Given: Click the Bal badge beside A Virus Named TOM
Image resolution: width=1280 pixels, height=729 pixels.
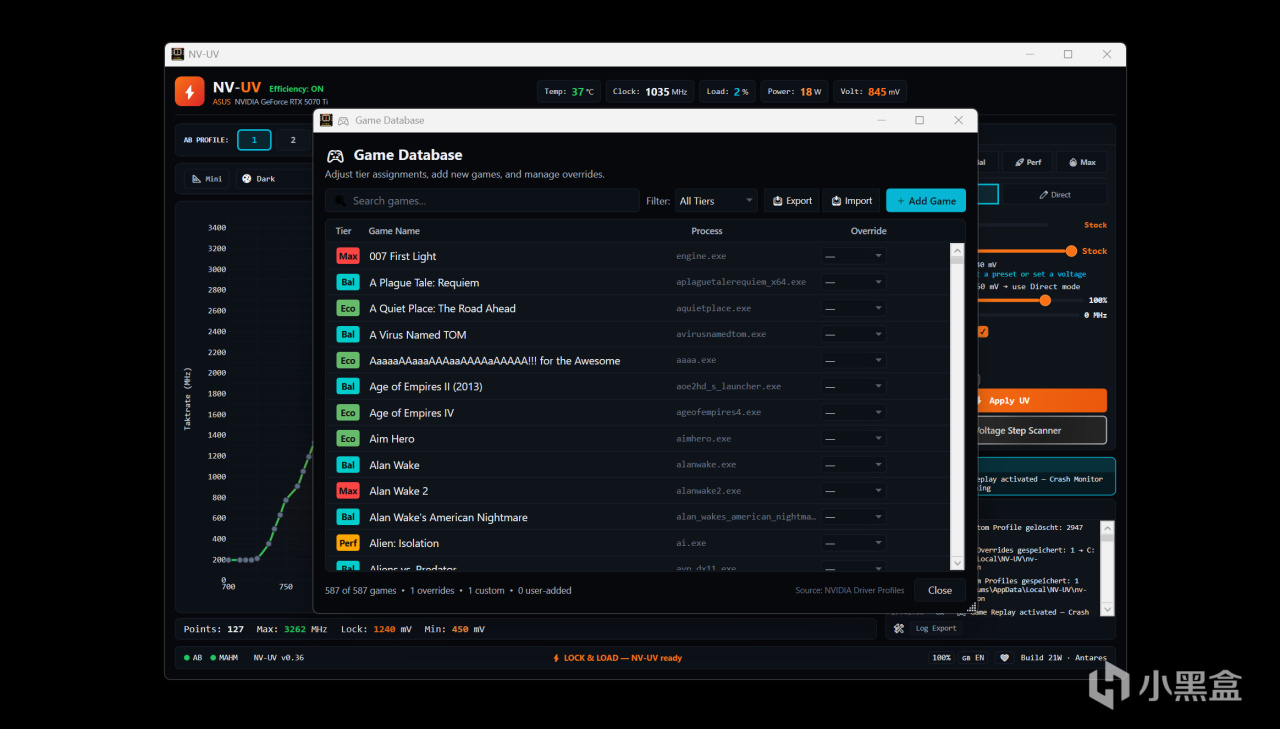Looking at the screenshot, I should [x=348, y=334].
